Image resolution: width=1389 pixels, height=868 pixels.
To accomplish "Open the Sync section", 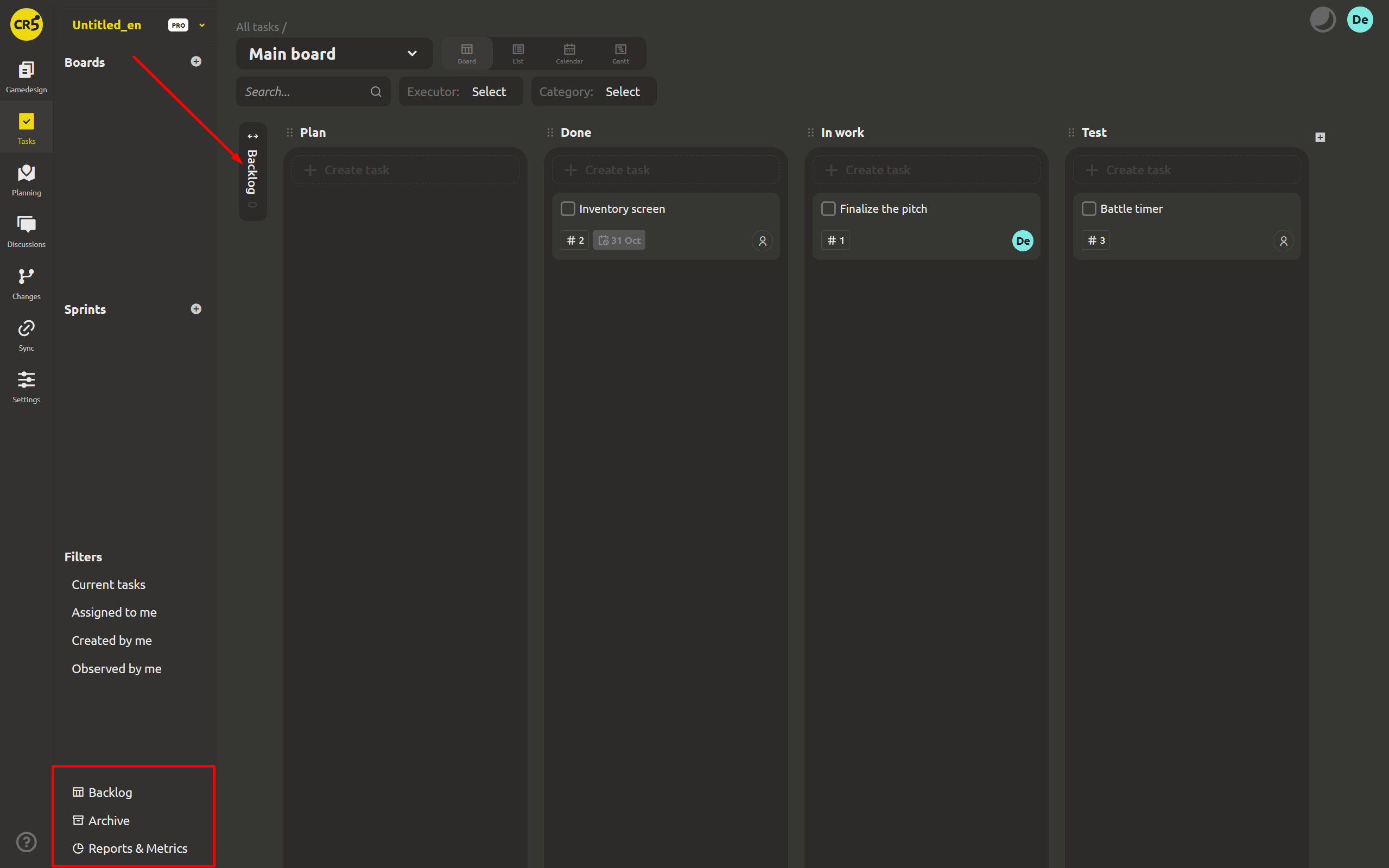I will click(27, 335).
